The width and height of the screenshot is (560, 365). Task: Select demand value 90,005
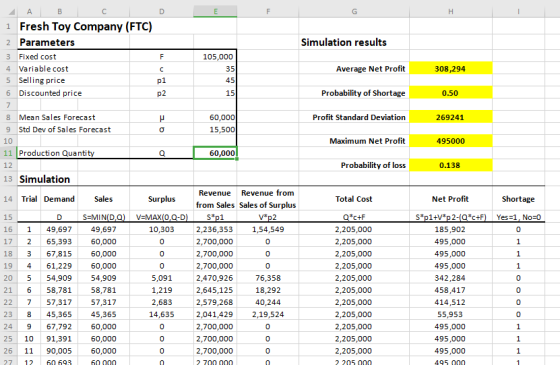[59, 351]
